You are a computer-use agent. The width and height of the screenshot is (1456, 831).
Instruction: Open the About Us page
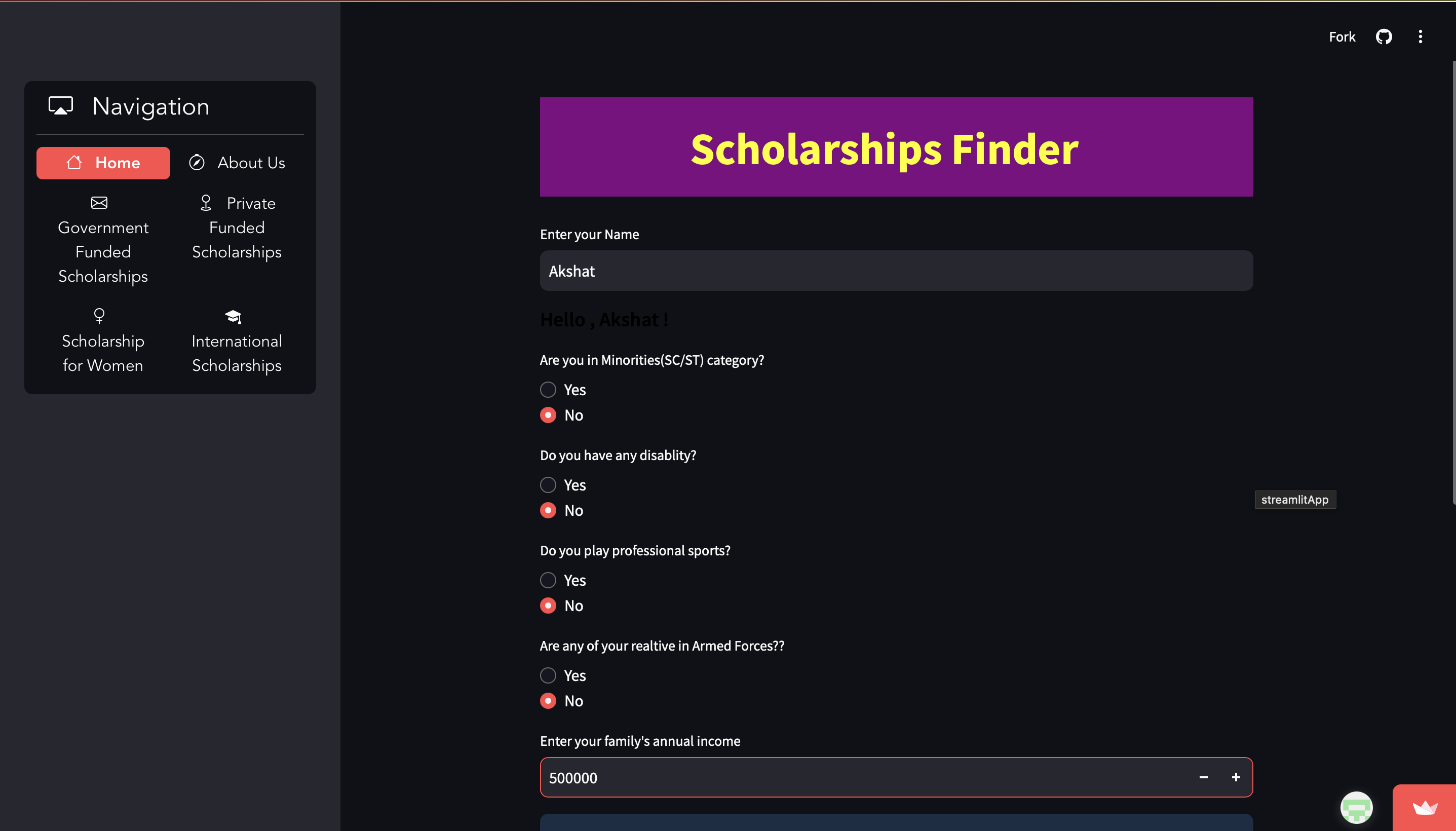pos(237,163)
